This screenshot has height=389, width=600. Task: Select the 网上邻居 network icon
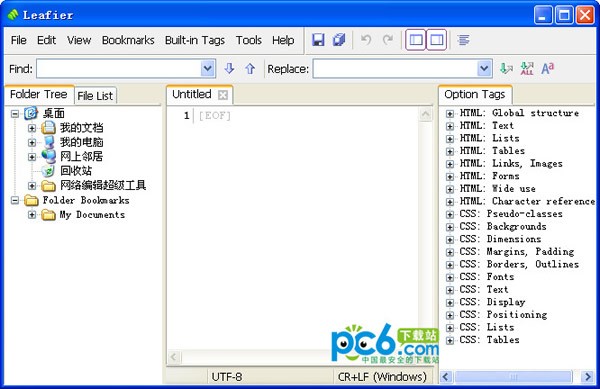click(49, 156)
